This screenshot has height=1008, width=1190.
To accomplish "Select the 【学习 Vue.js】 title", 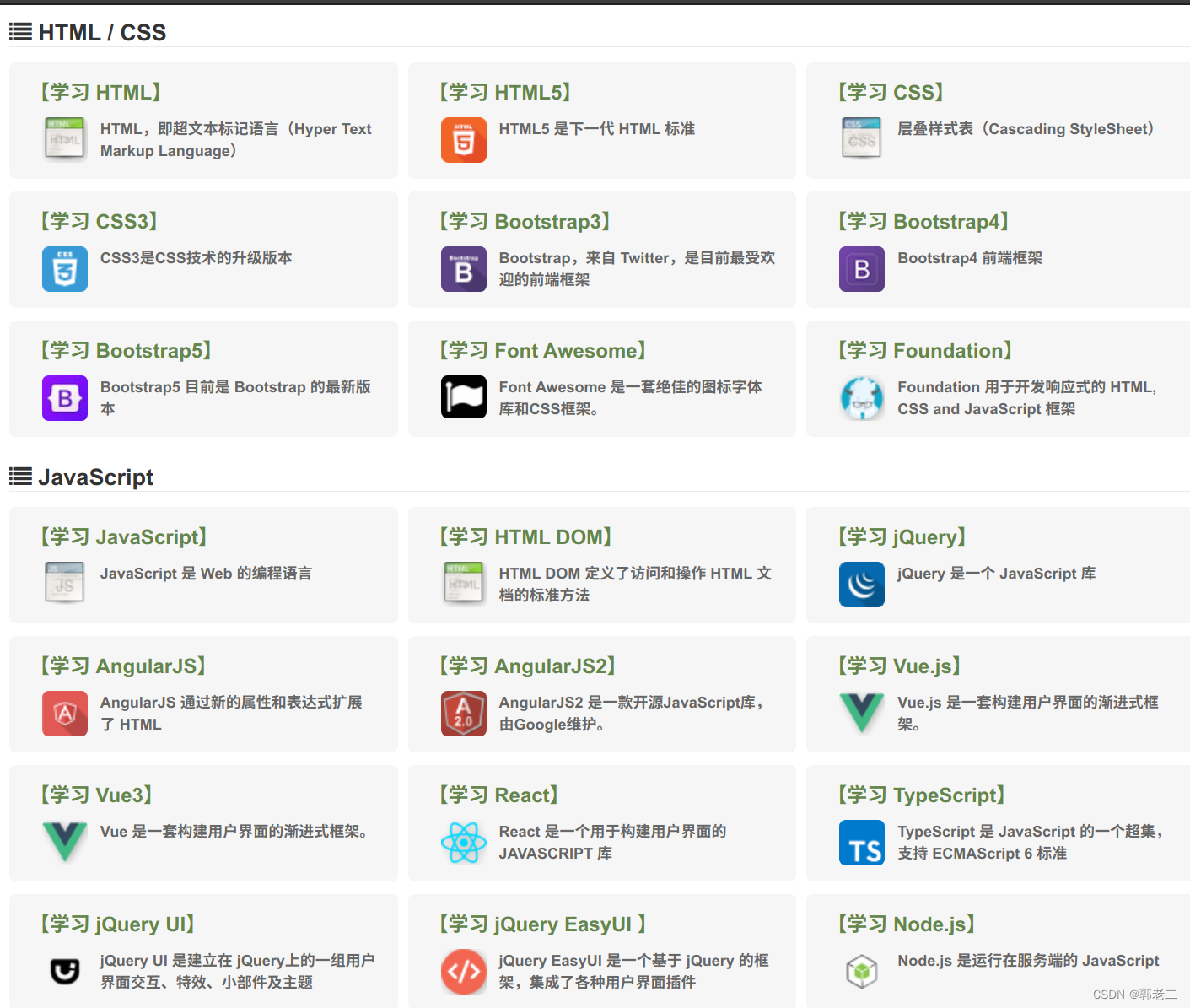I will pyautogui.click(x=899, y=666).
